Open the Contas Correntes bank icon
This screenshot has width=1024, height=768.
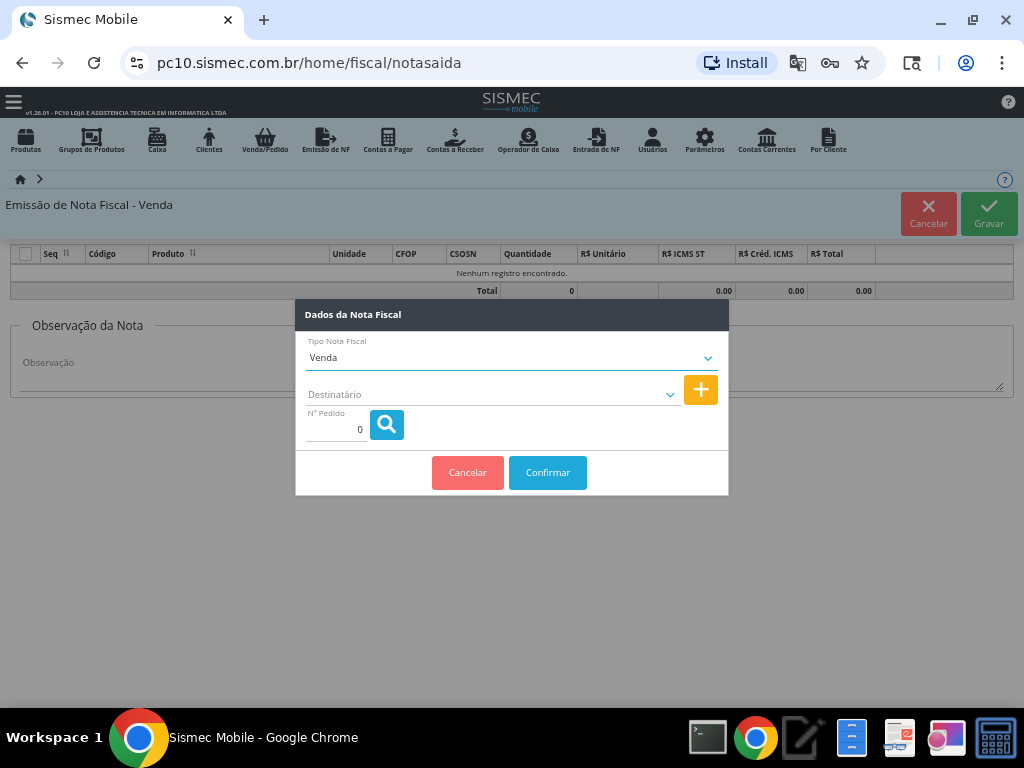pyautogui.click(x=767, y=140)
